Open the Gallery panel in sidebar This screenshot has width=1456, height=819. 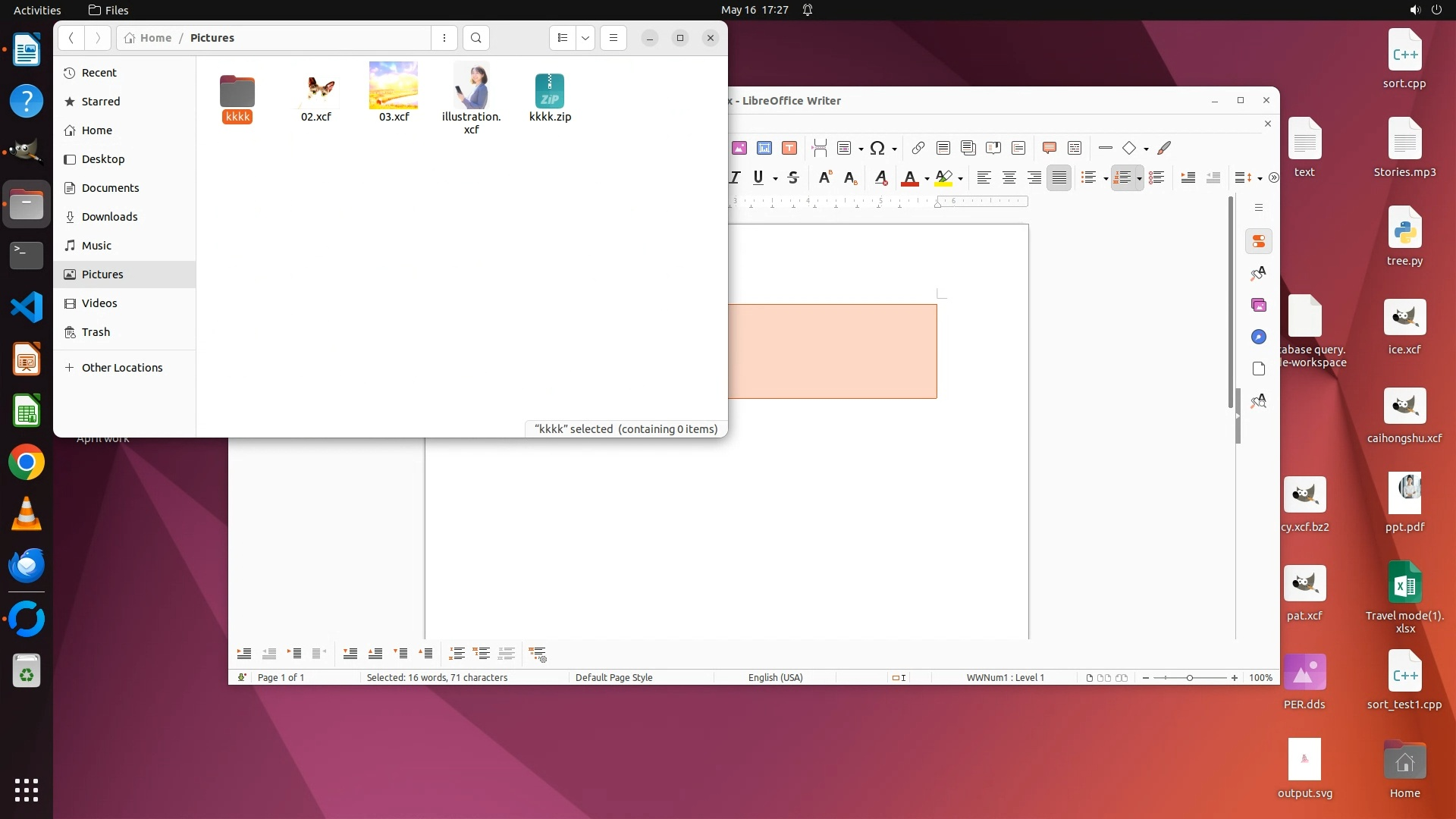[1259, 305]
